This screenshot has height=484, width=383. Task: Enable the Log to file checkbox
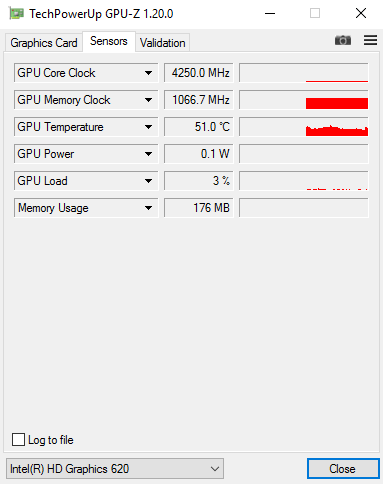click(x=18, y=439)
